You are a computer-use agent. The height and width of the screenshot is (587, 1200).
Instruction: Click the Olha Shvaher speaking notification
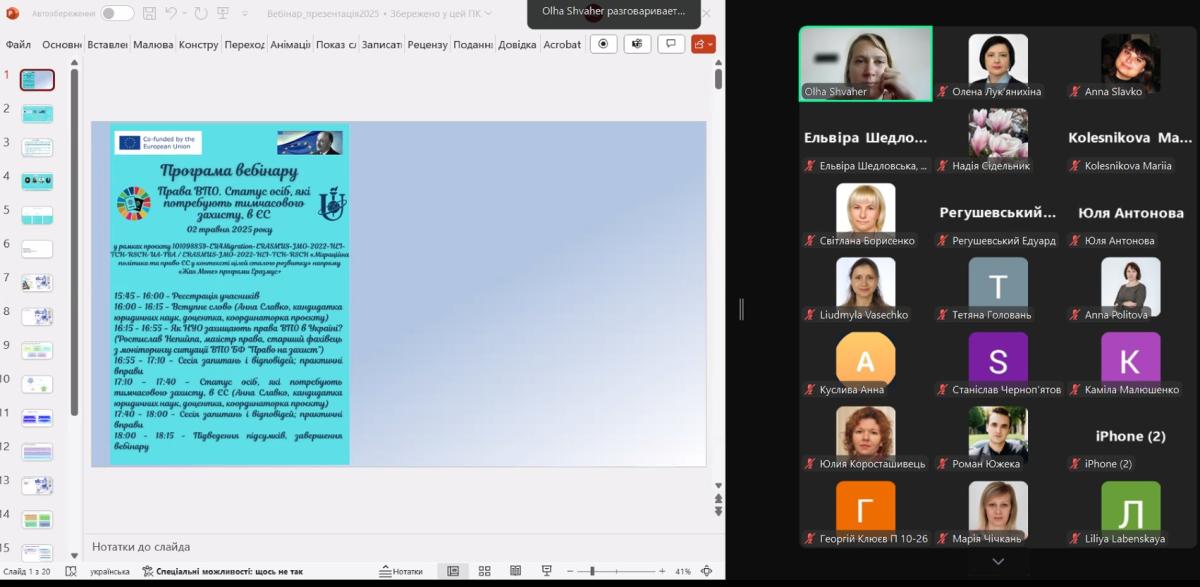pos(614,14)
